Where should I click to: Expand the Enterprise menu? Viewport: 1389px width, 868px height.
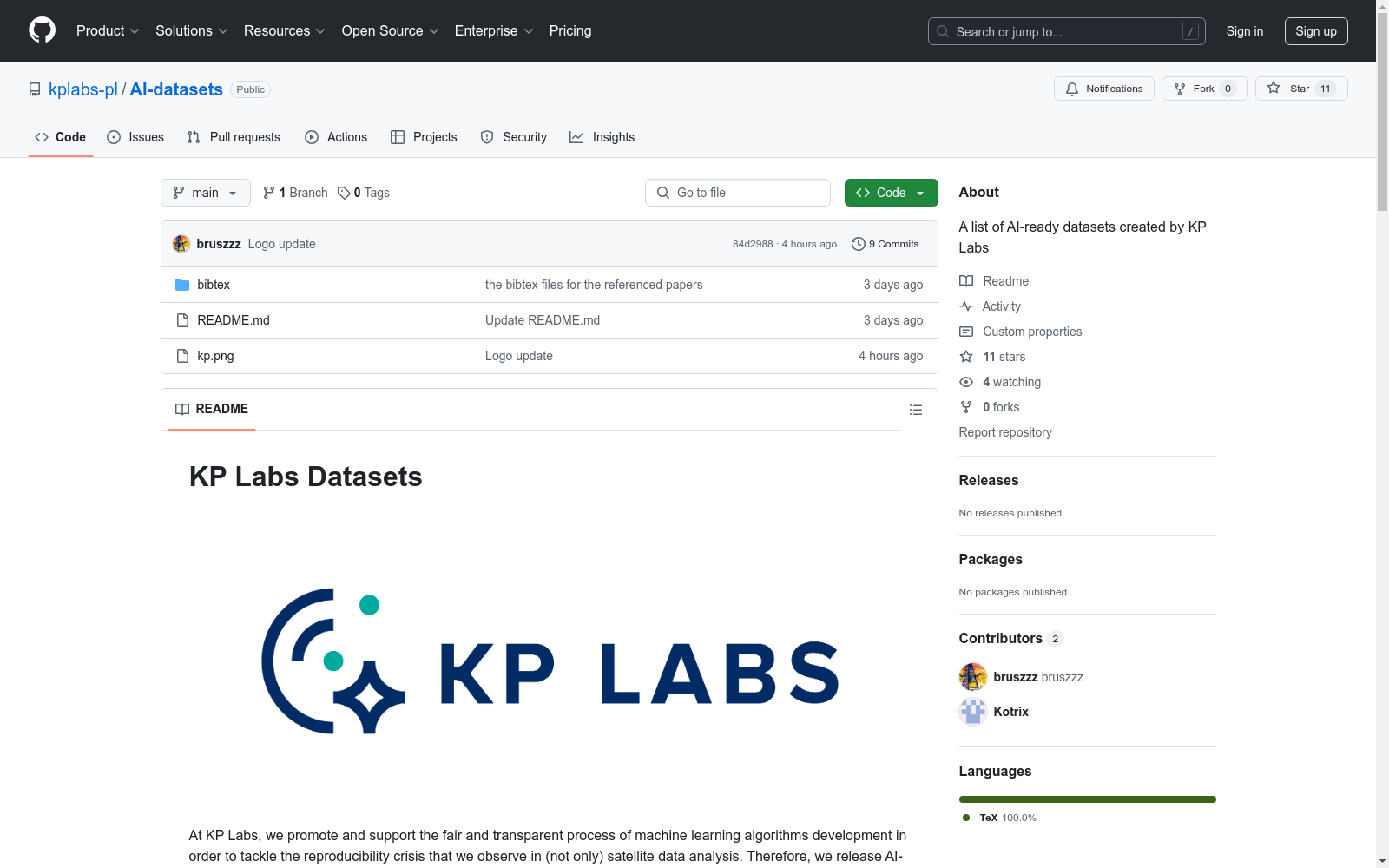[x=494, y=31]
